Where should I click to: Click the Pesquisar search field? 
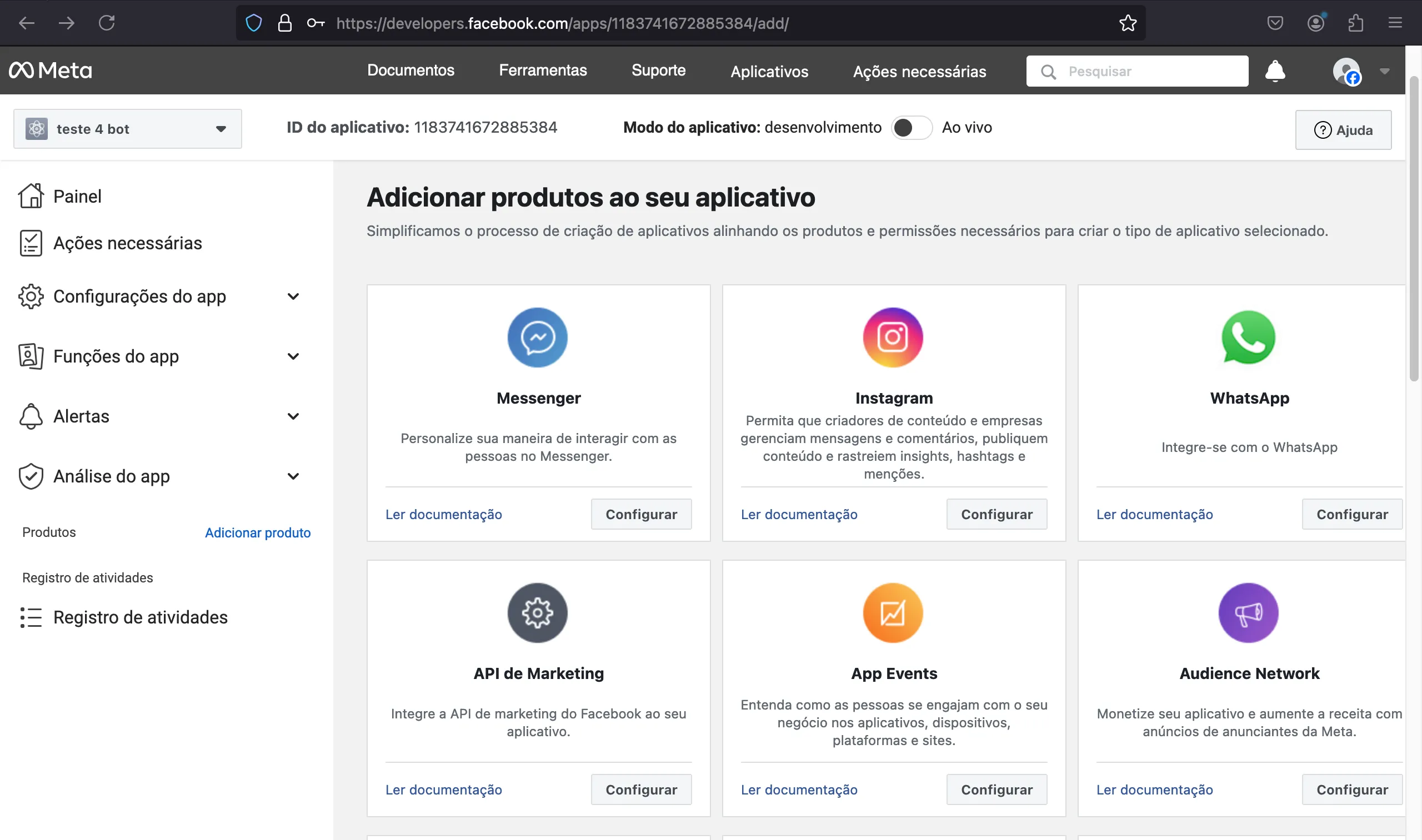(x=1136, y=71)
